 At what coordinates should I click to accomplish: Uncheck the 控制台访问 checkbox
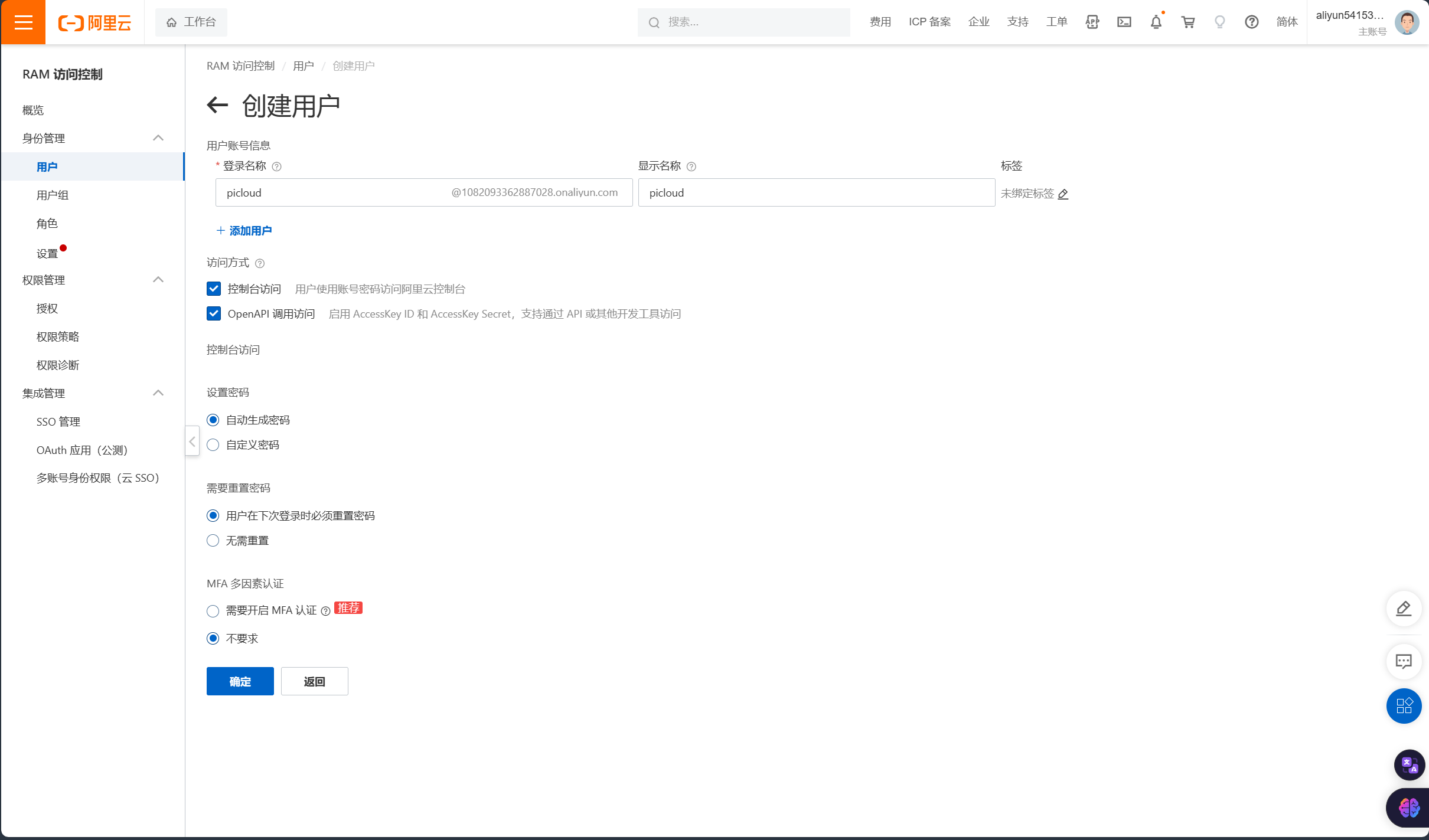tap(214, 289)
